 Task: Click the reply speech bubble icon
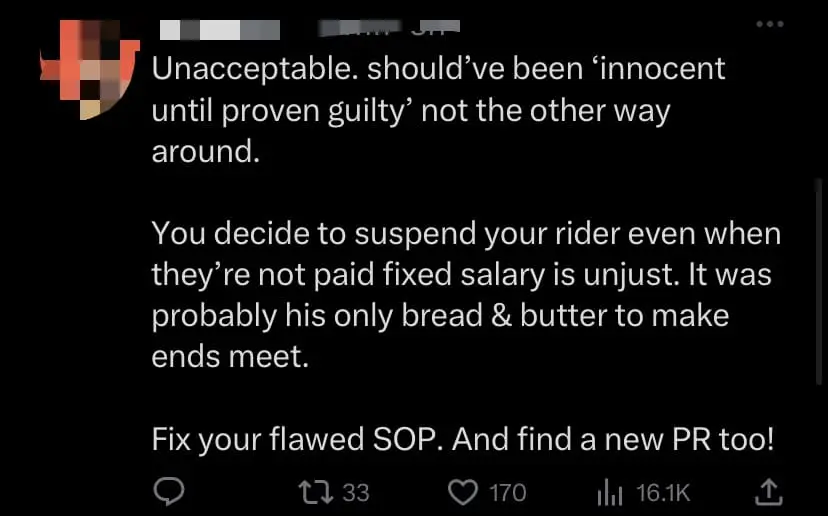[x=166, y=491]
